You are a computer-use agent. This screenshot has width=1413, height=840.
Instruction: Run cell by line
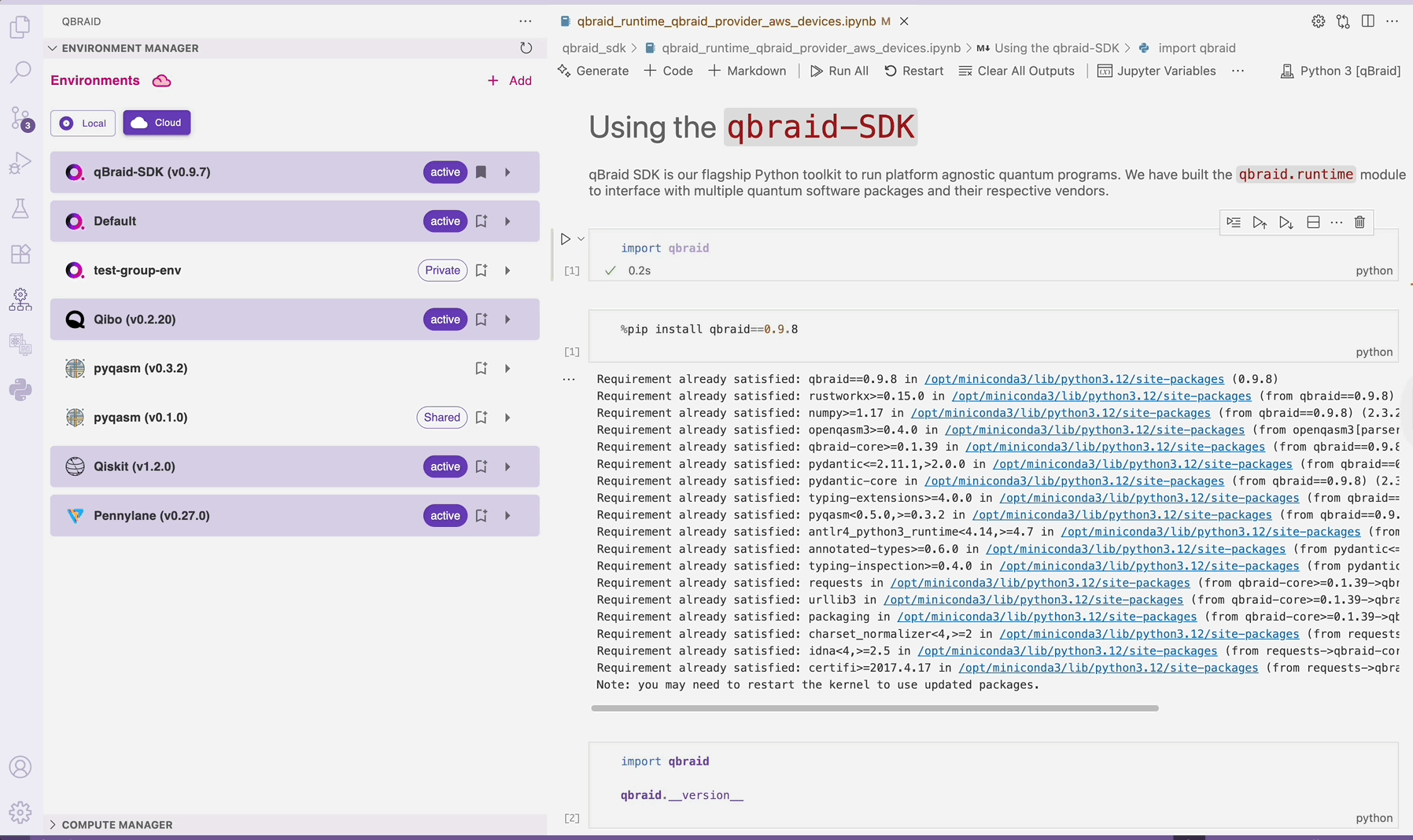click(x=1234, y=223)
